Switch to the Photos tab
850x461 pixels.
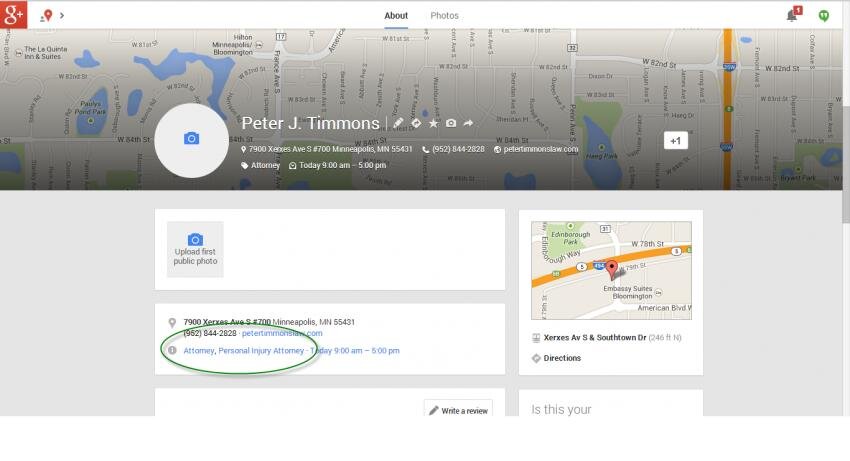coord(445,16)
